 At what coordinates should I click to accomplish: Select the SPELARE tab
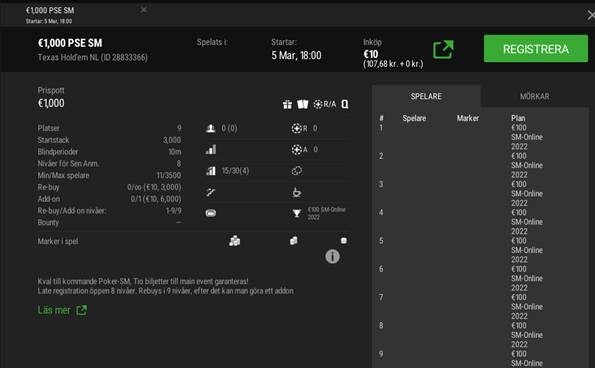tap(426, 96)
